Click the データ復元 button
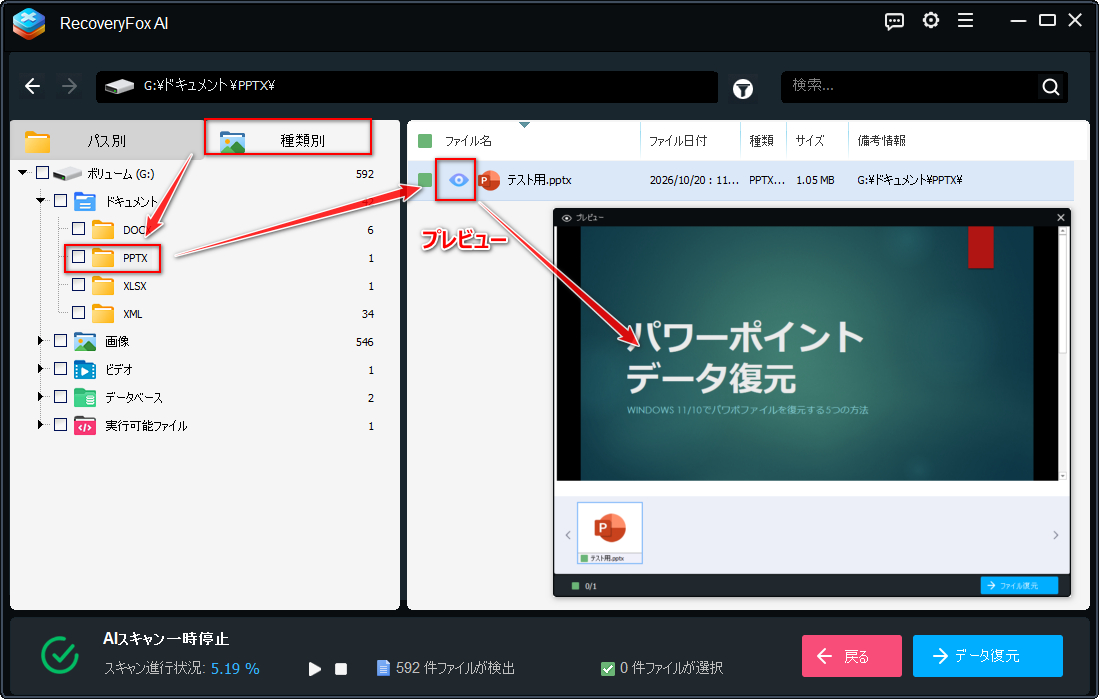 [x=988, y=656]
